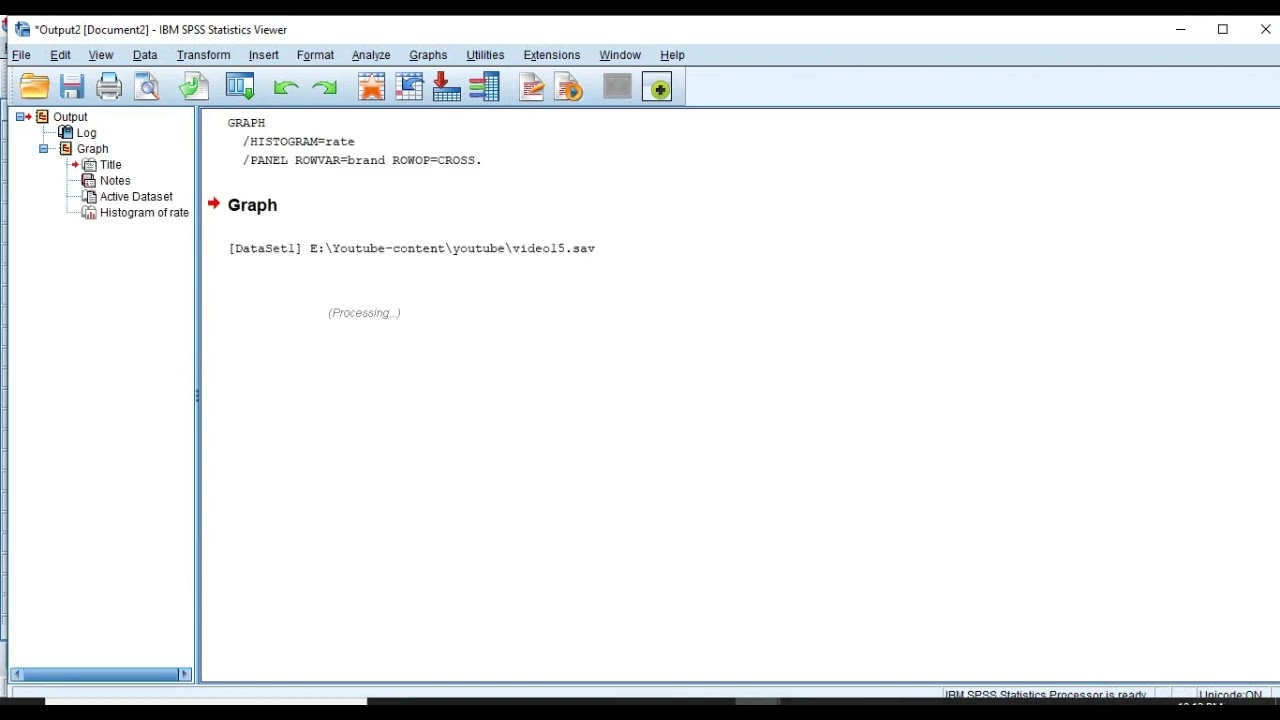Open the File menu
The image size is (1280, 720).
pos(21,55)
